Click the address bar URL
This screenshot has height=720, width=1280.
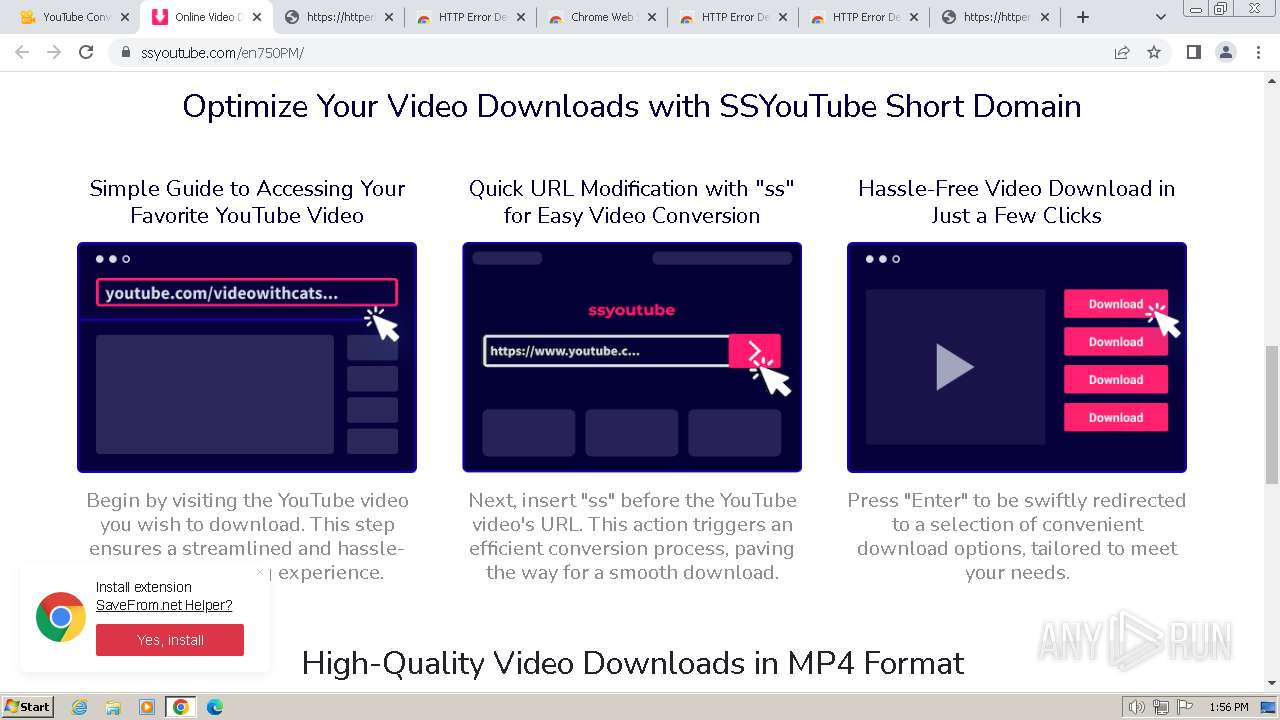pos(222,52)
